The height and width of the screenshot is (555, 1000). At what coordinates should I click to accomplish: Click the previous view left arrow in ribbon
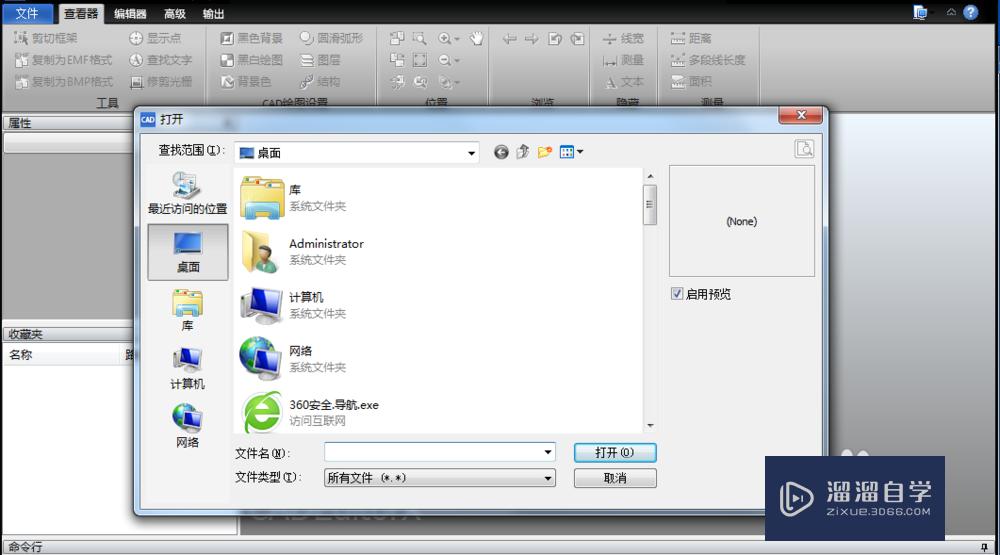pos(509,39)
